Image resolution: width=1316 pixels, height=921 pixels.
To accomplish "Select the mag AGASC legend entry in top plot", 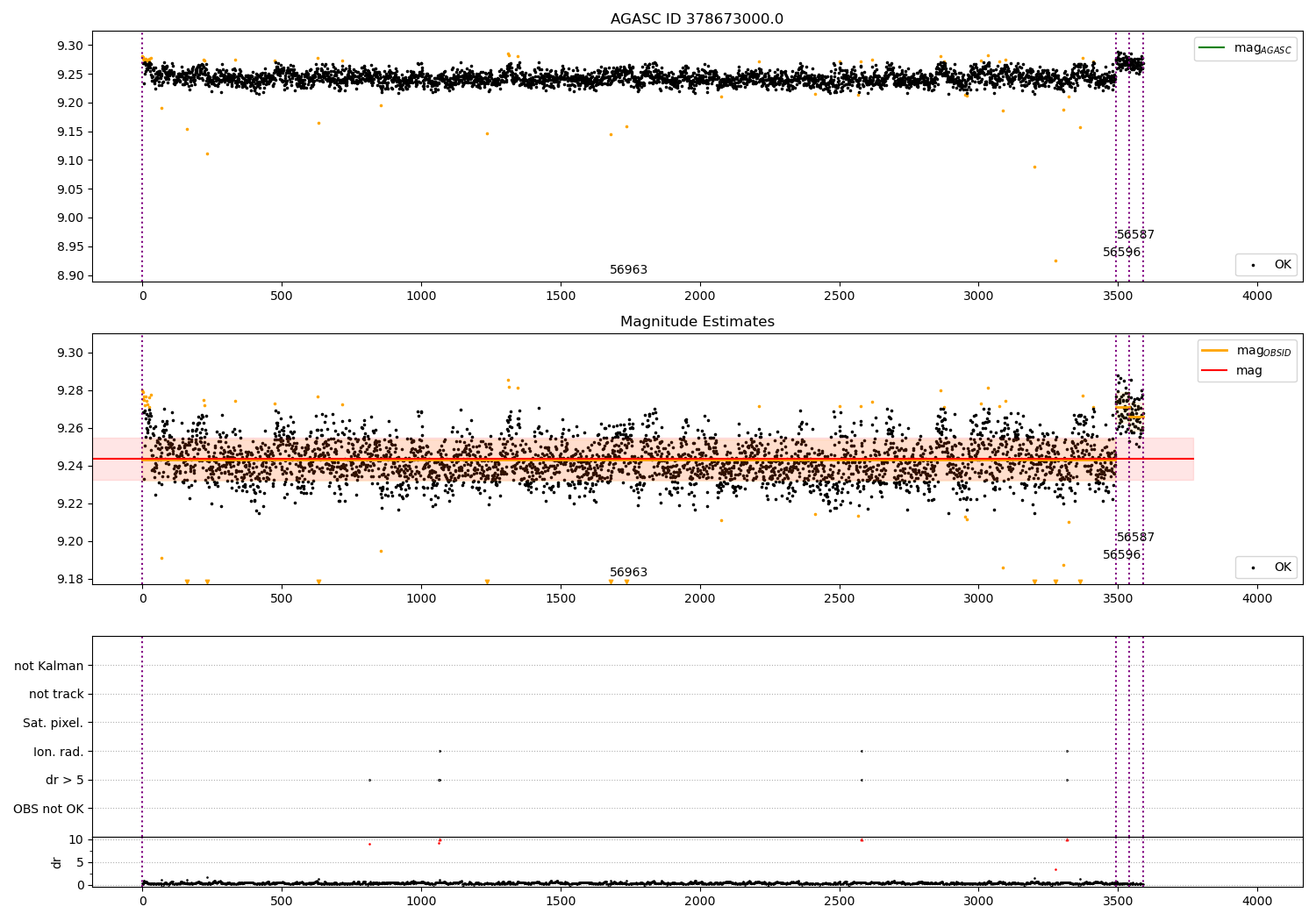I will click(1245, 48).
